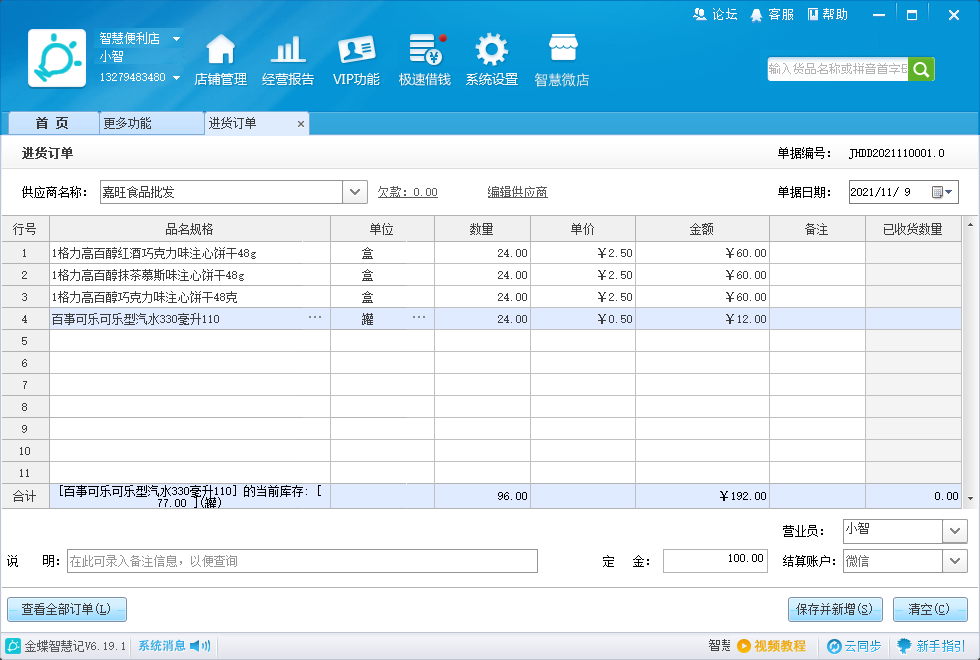The height and width of the screenshot is (660, 980).
Task: Click the green search magnifier button
Action: [x=921, y=69]
